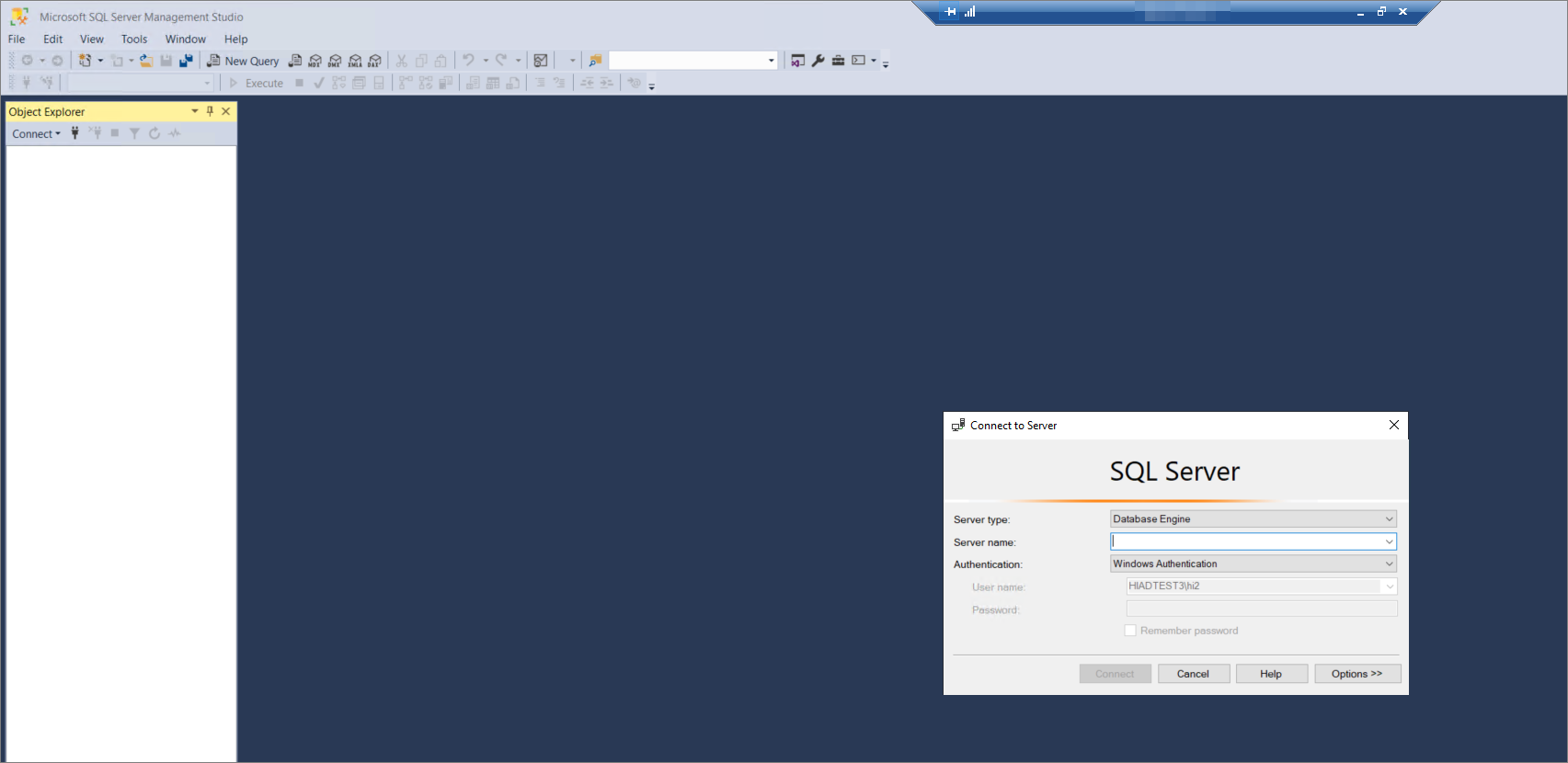1568x763 pixels.
Task: Expand the Server name dropdown arrow
Action: point(1389,541)
